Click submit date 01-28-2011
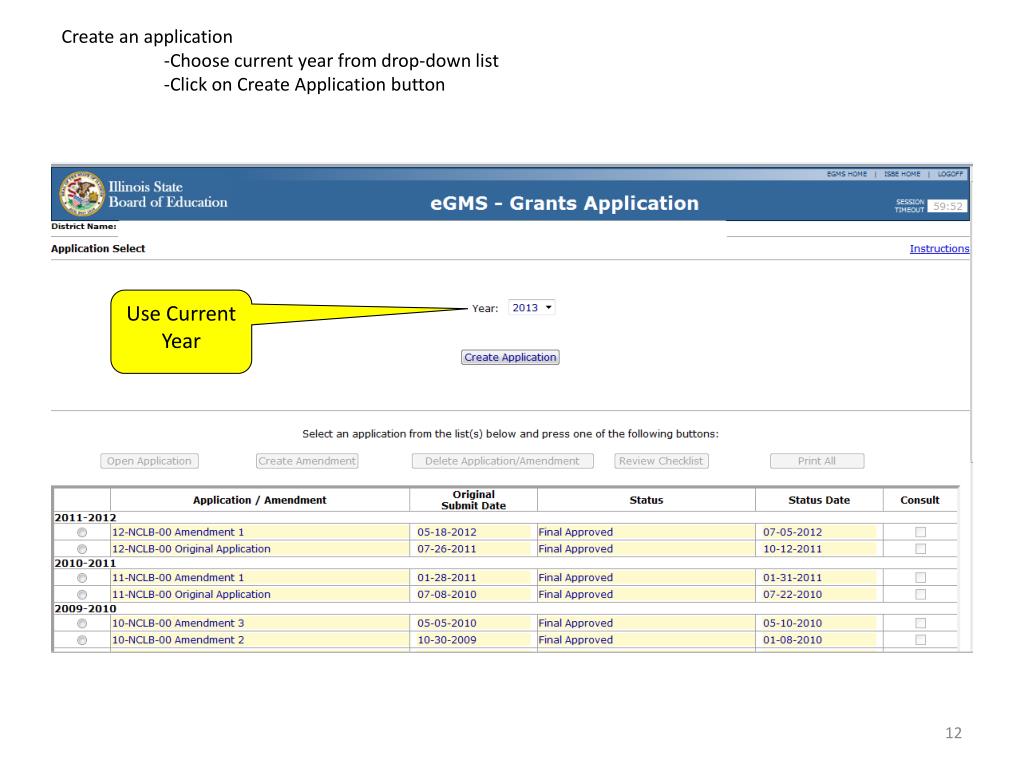This screenshot has height=768, width=1024. coord(447,578)
